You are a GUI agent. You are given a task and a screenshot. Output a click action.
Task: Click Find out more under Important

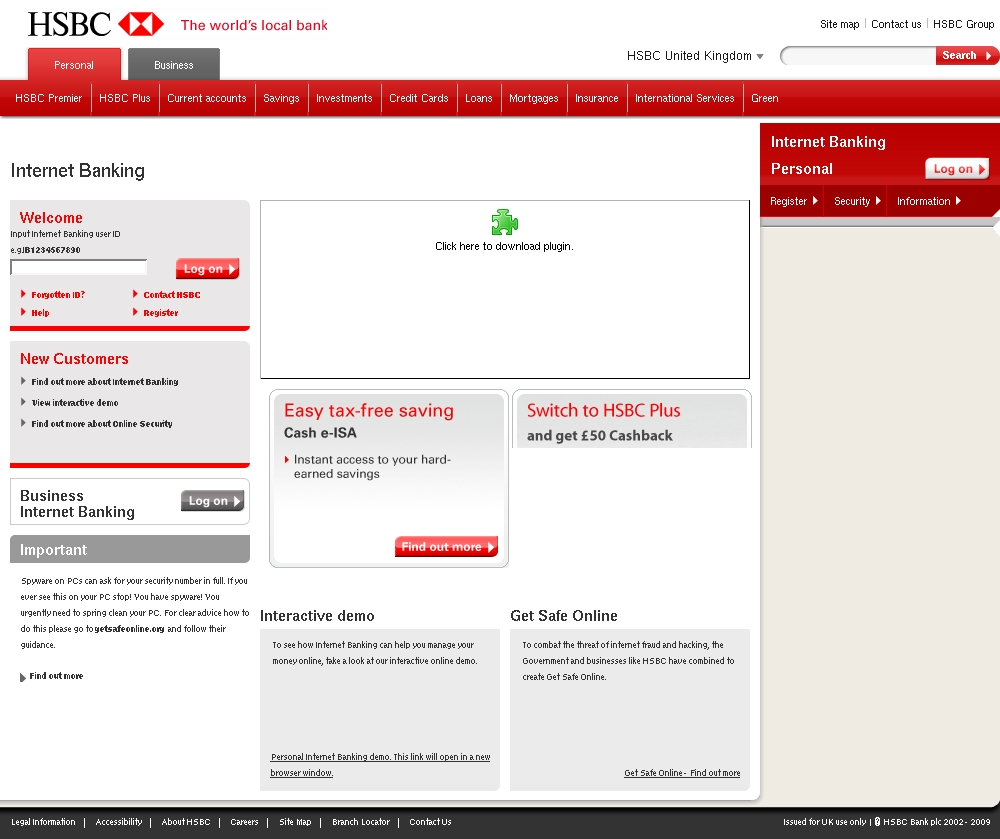coord(56,676)
